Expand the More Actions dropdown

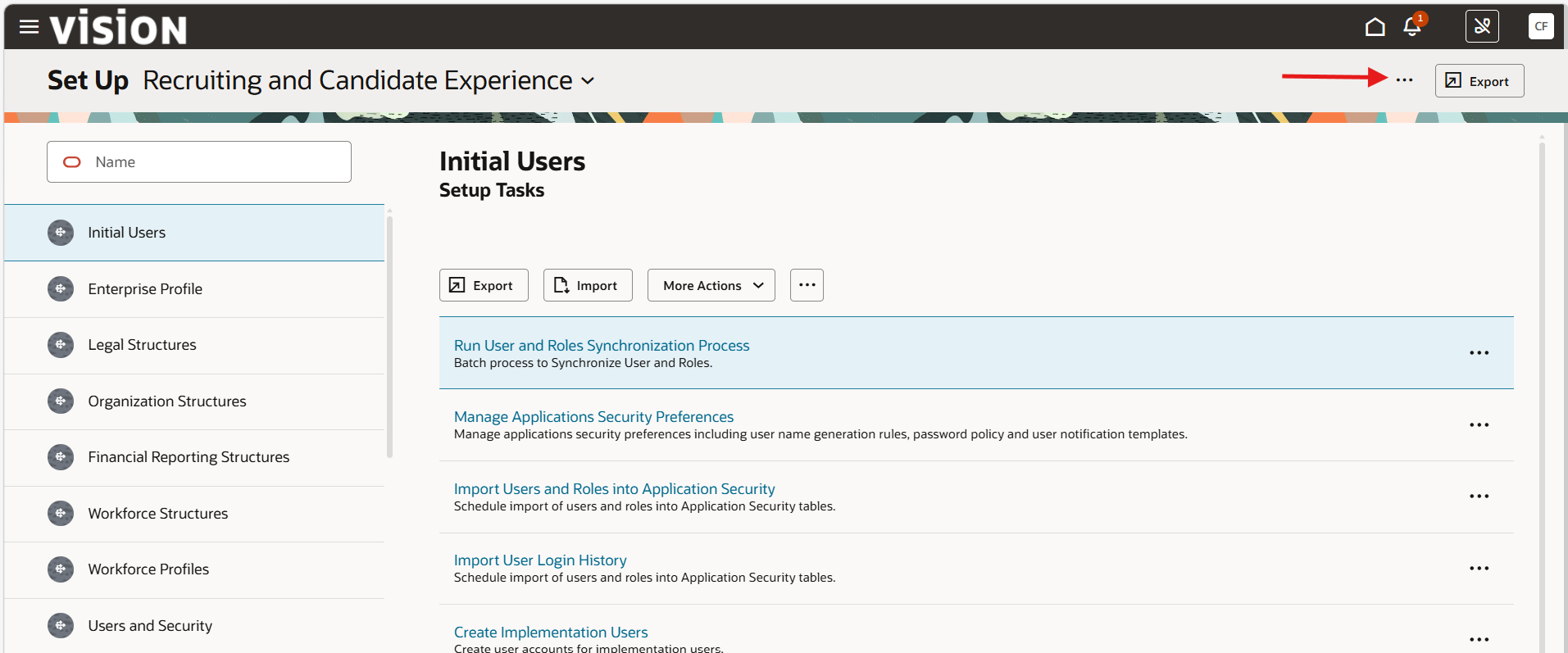click(711, 285)
